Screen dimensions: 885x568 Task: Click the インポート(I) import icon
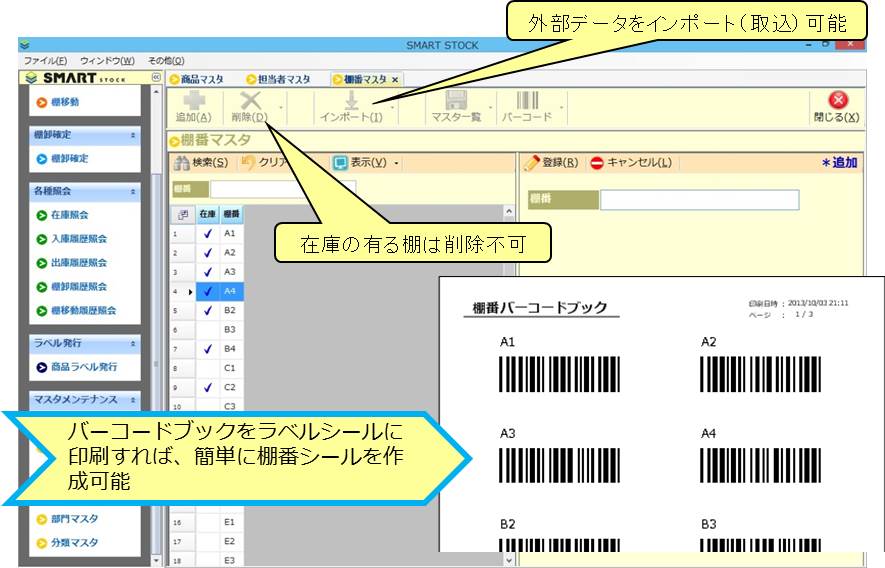tap(351, 107)
